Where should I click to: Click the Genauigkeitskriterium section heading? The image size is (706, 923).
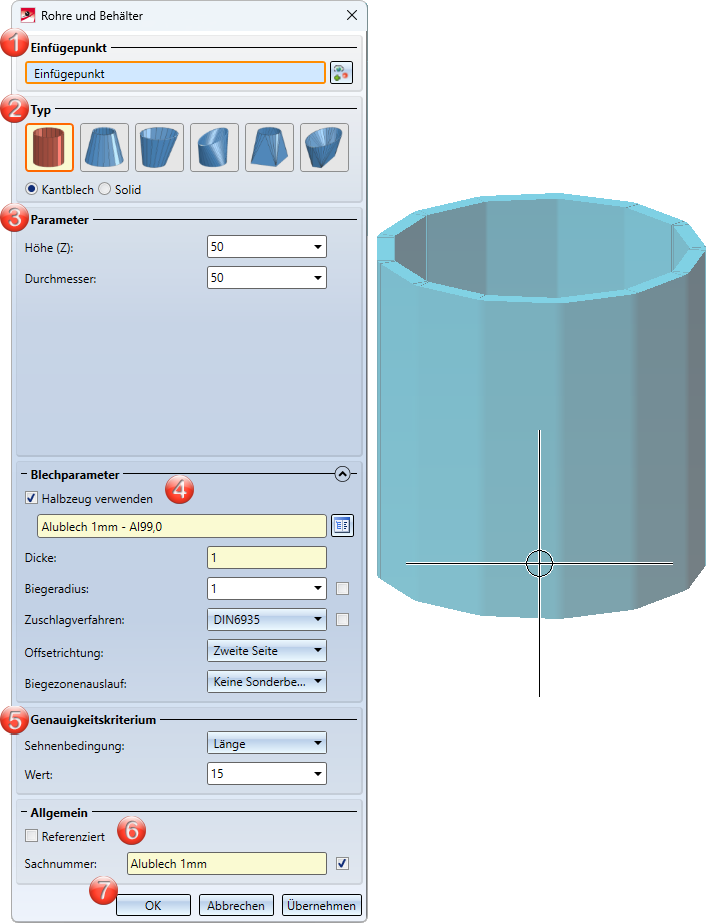coord(93,719)
